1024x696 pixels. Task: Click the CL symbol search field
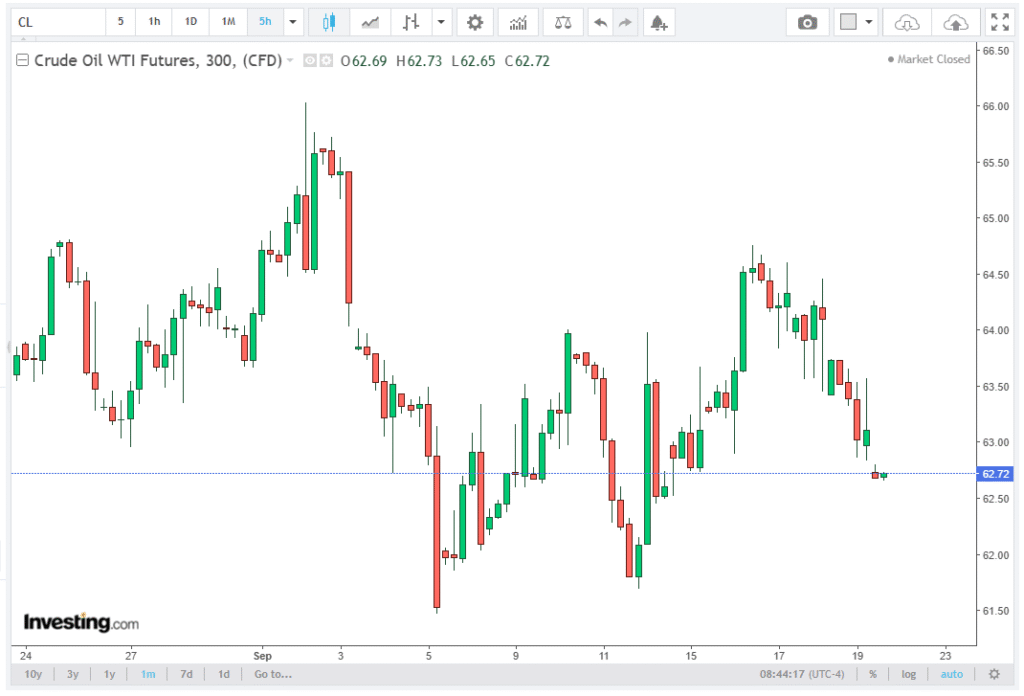point(58,22)
